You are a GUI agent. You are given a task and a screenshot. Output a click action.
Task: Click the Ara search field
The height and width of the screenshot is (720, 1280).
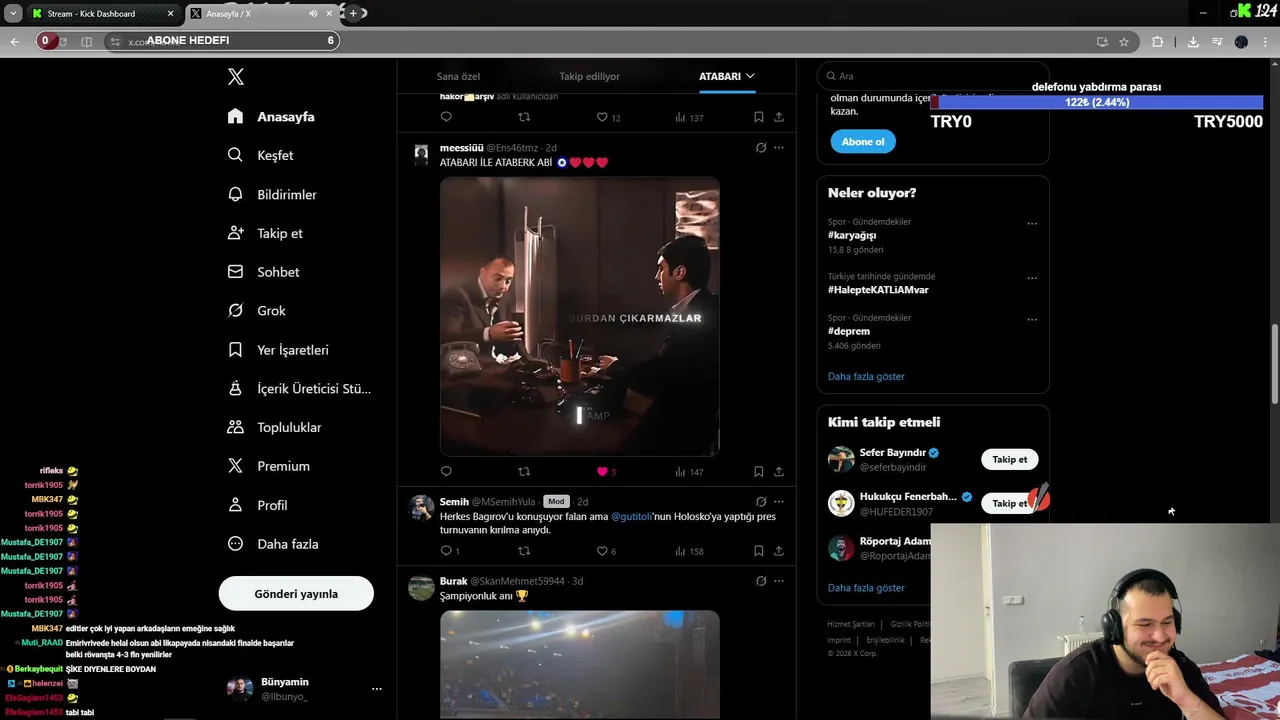932,76
